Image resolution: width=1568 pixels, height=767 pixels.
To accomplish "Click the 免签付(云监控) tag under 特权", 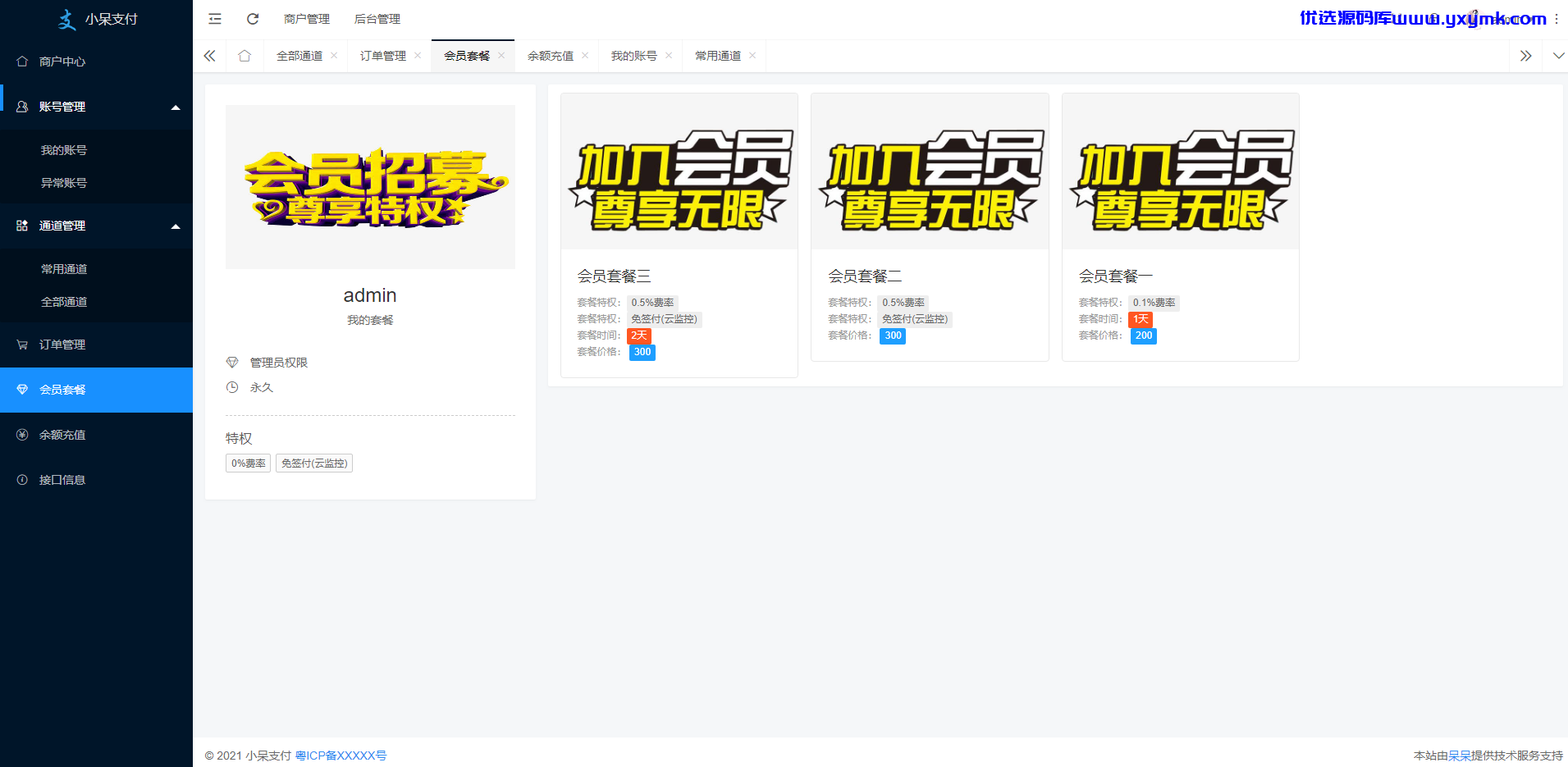I will tap(314, 463).
